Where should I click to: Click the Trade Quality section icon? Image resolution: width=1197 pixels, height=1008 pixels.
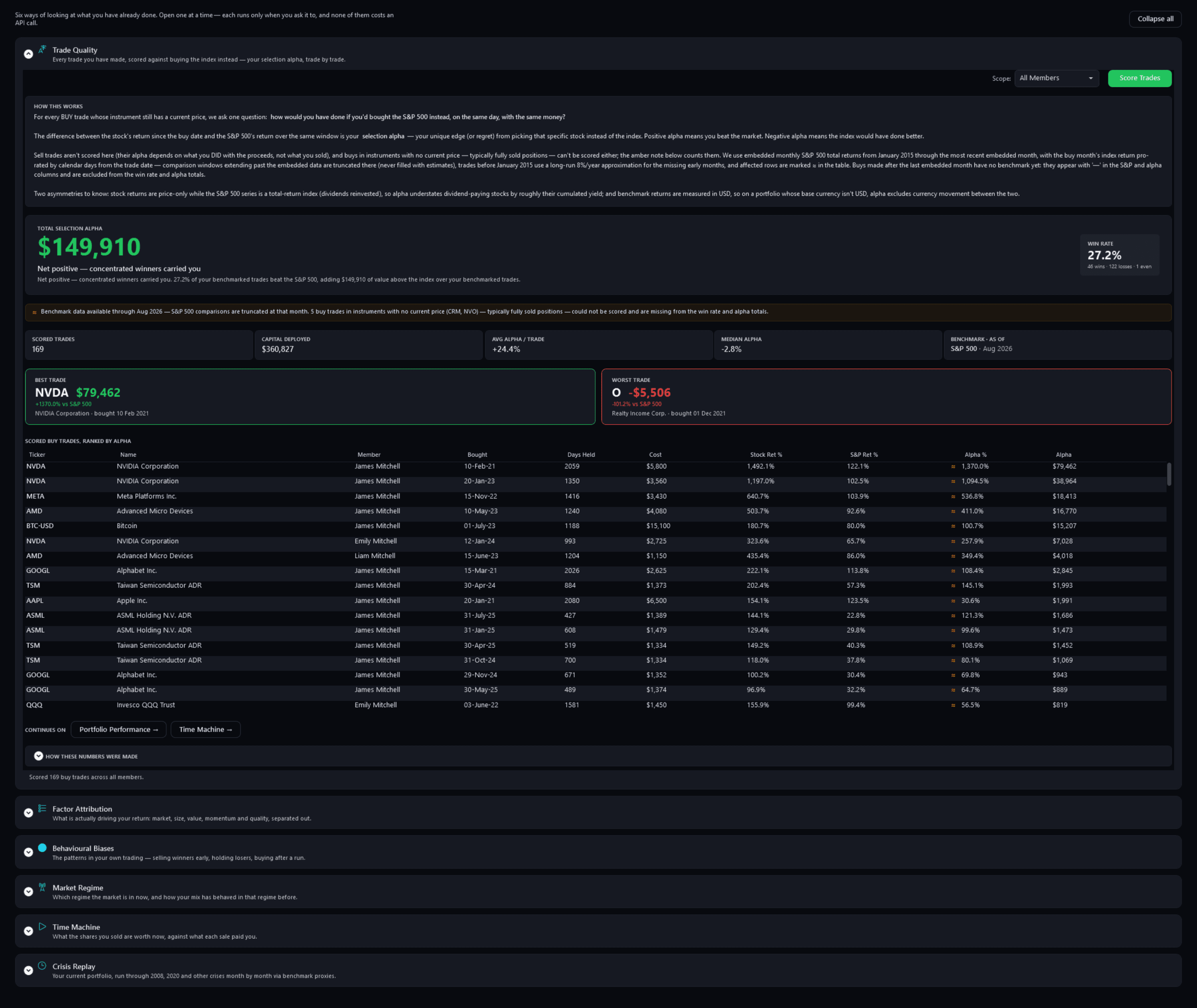tap(42, 49)
